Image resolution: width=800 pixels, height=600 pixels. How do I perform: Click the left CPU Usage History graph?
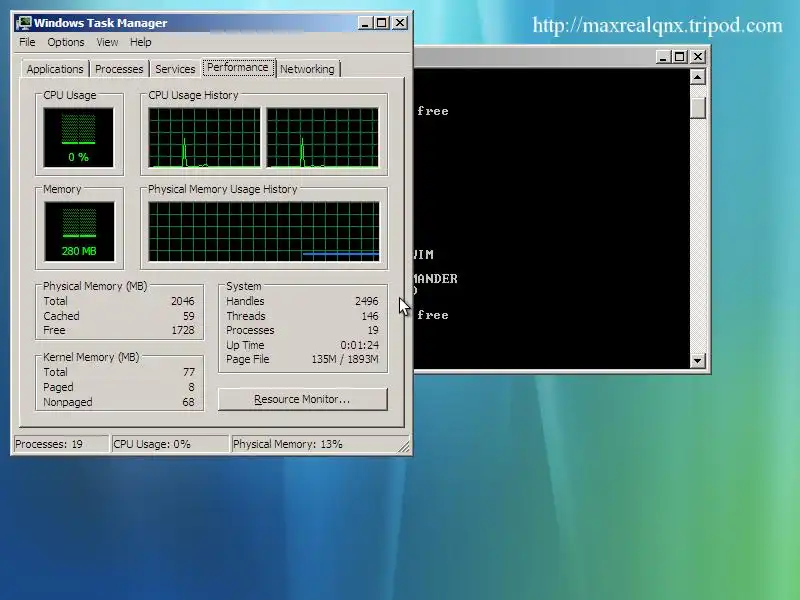[204, 137]
